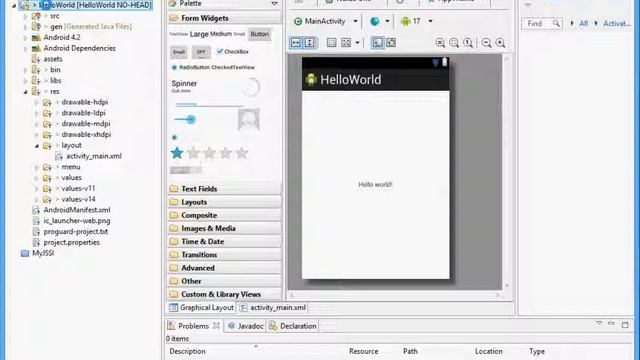
Task: Open the Declaration tab
Action: coord(293,326)
